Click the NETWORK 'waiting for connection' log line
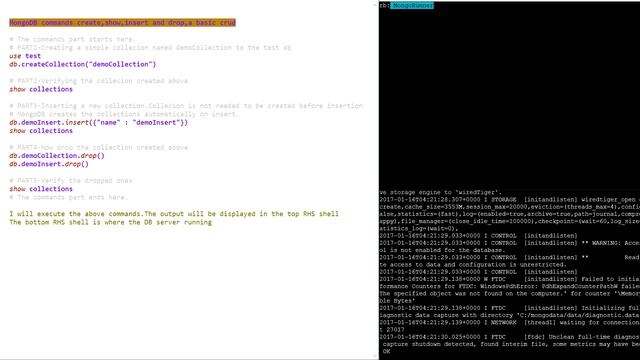Screen dimensions: 640x360 509,322
